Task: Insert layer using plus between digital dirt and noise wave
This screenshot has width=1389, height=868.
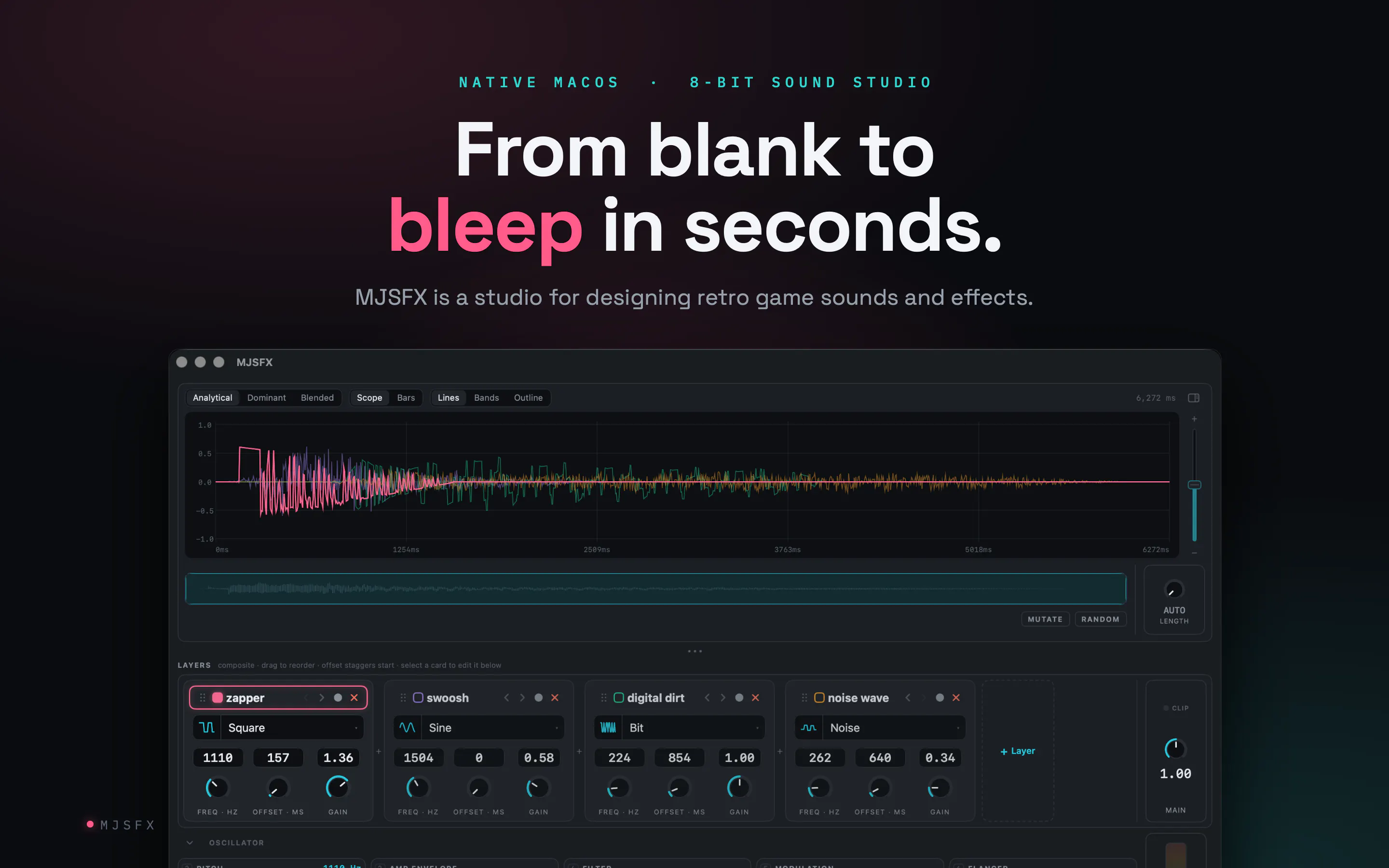Action: pos(779,751)
